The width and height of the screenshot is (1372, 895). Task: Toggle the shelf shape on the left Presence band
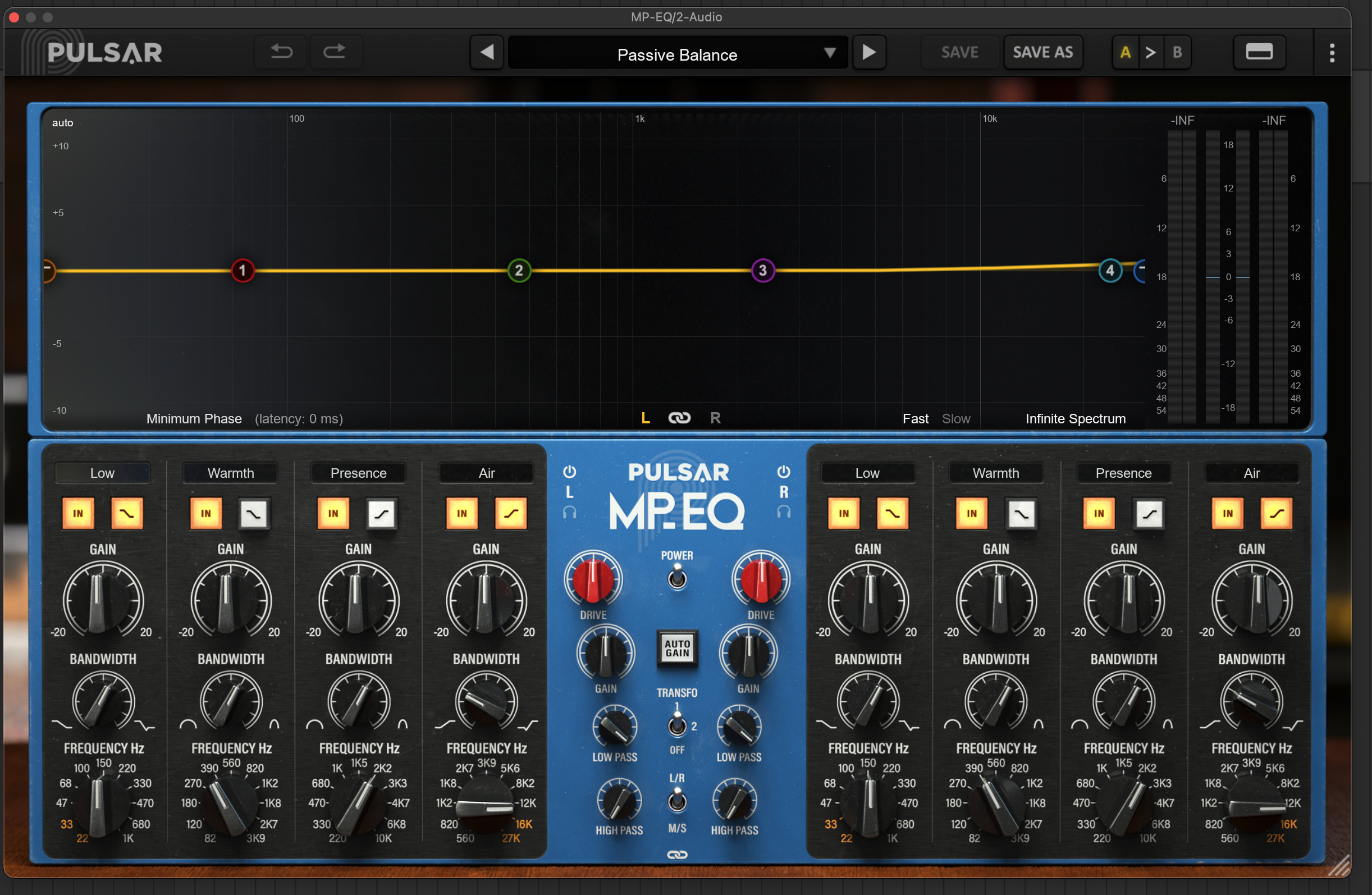click(x=382, y=513)
